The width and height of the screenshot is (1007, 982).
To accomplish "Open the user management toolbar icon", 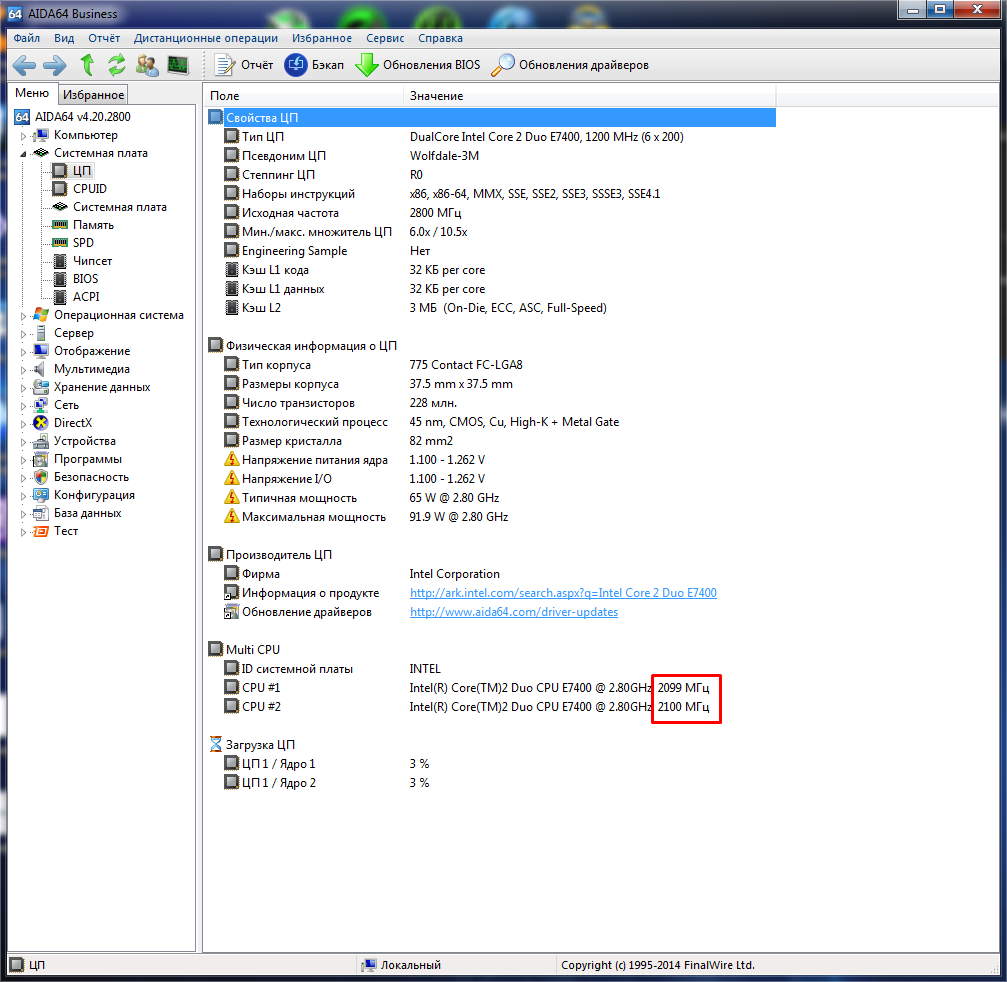I will (x=147, y=65).
